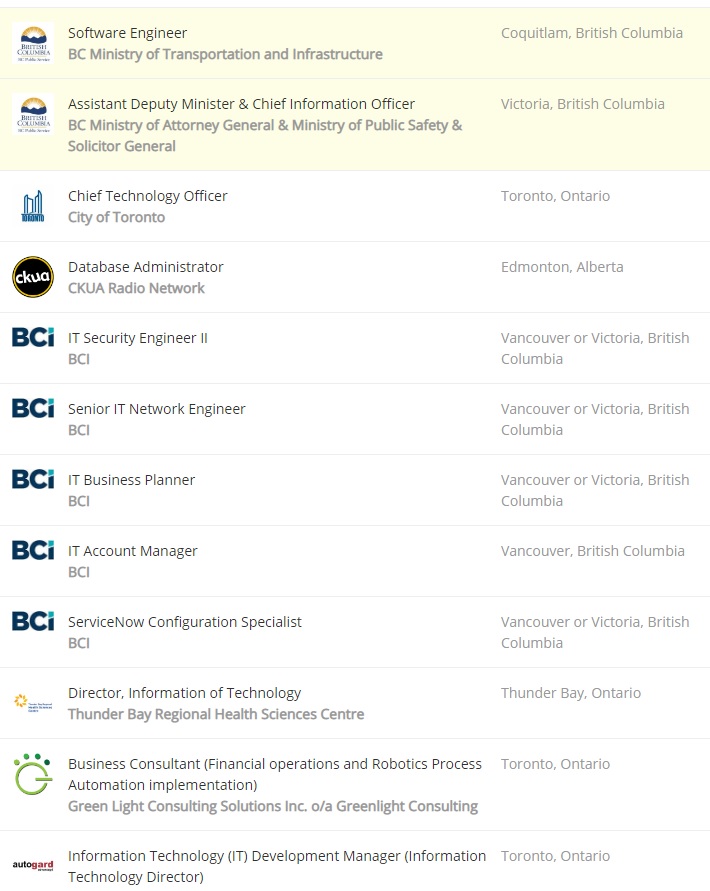710x891 pixels.
Task: Click the Edmonton, Alberta location text
Action: (x=561, y=267)
